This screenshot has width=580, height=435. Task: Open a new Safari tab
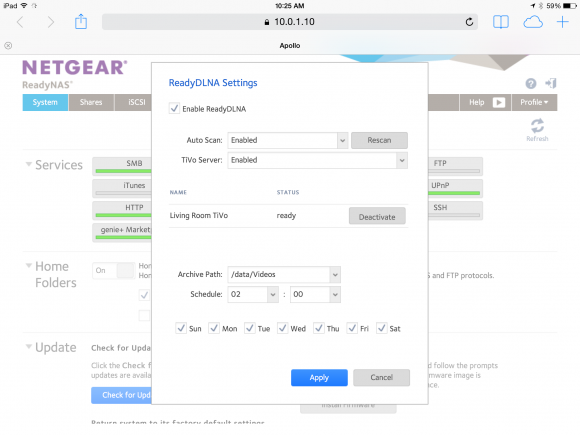tap(562, 22)
